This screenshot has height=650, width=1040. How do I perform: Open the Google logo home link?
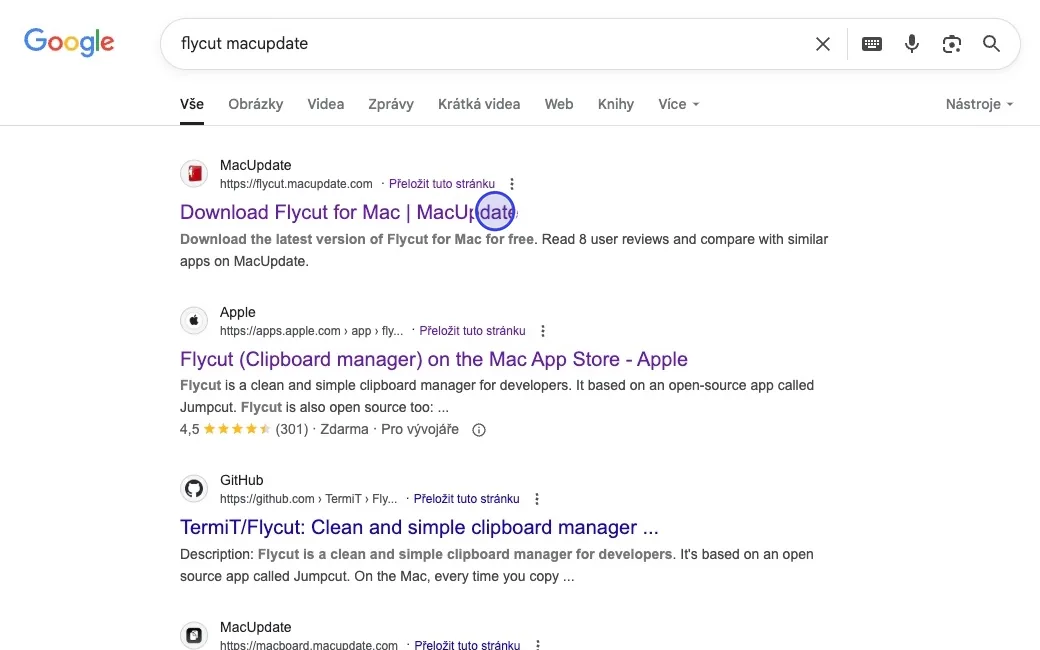pos(69,42)
